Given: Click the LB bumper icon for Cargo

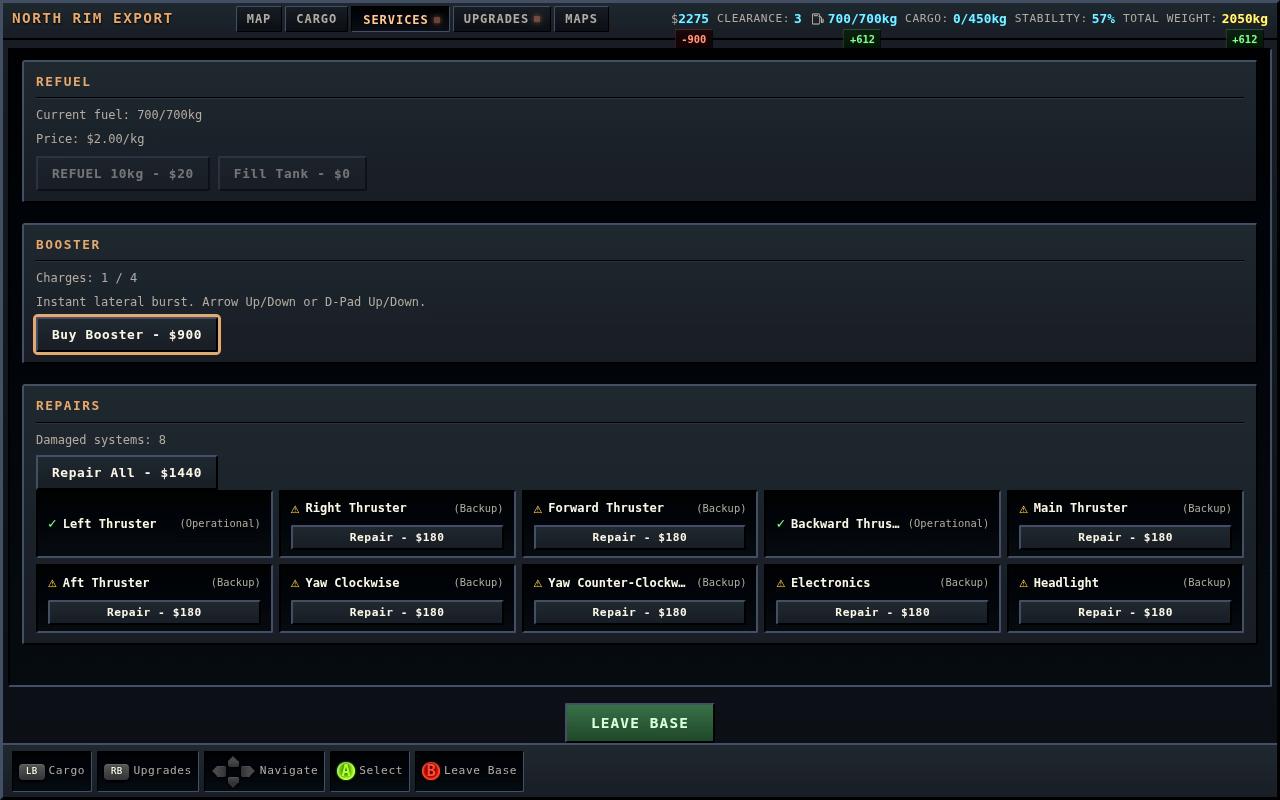Looking at the screenshot, I should point(32,771).
